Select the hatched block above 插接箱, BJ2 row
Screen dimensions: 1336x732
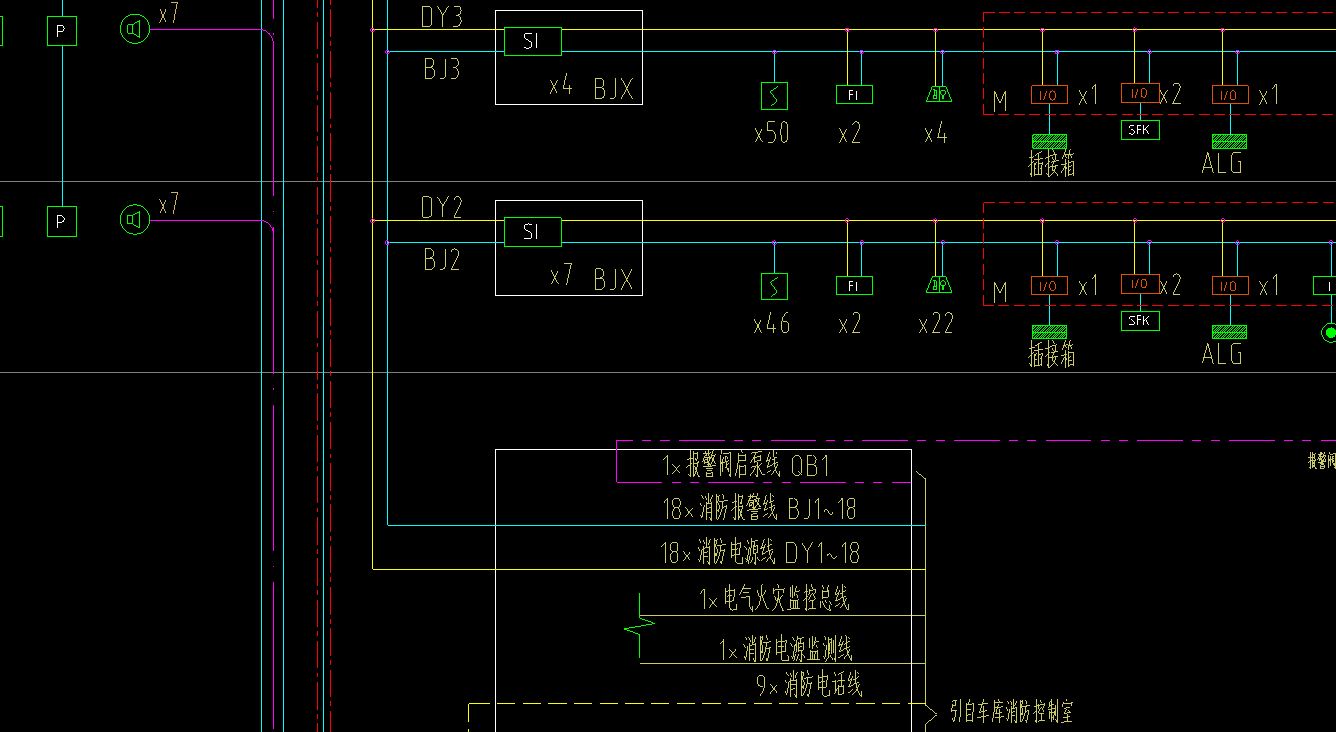click(1049, 332)
